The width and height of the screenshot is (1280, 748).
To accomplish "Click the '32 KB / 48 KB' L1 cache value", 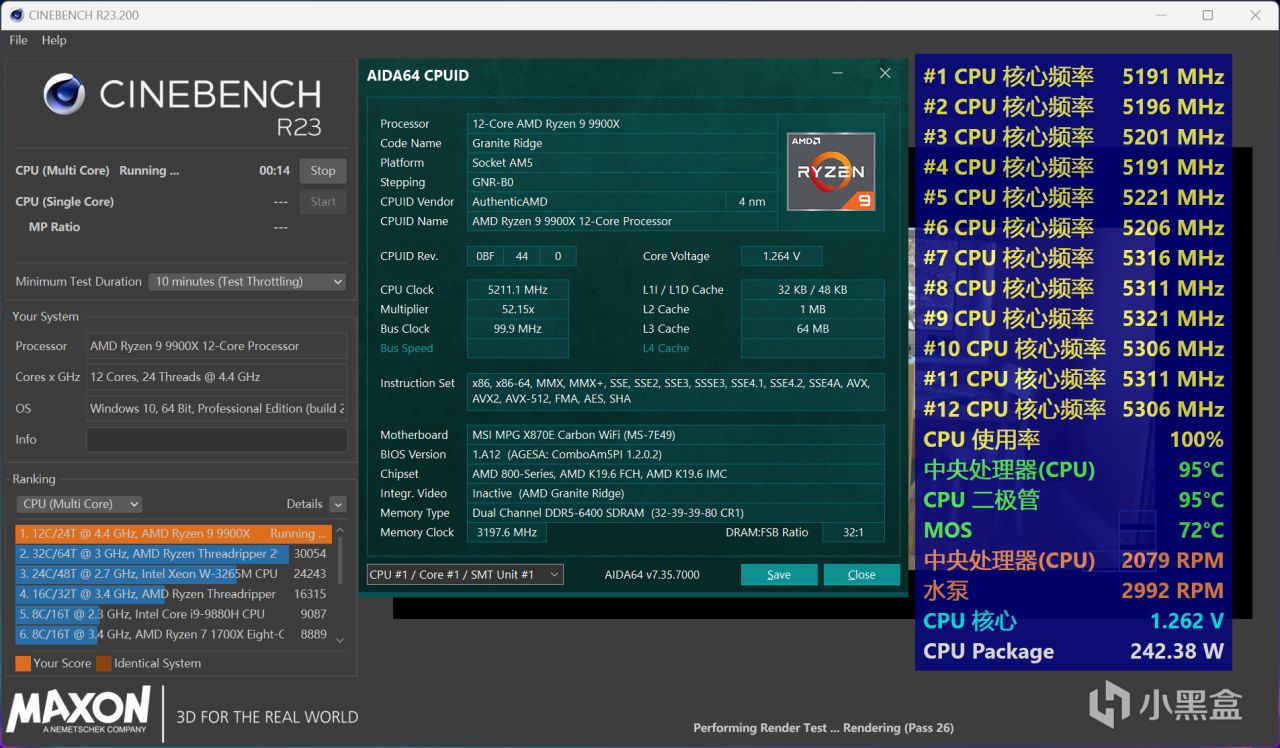I will 812,290.
